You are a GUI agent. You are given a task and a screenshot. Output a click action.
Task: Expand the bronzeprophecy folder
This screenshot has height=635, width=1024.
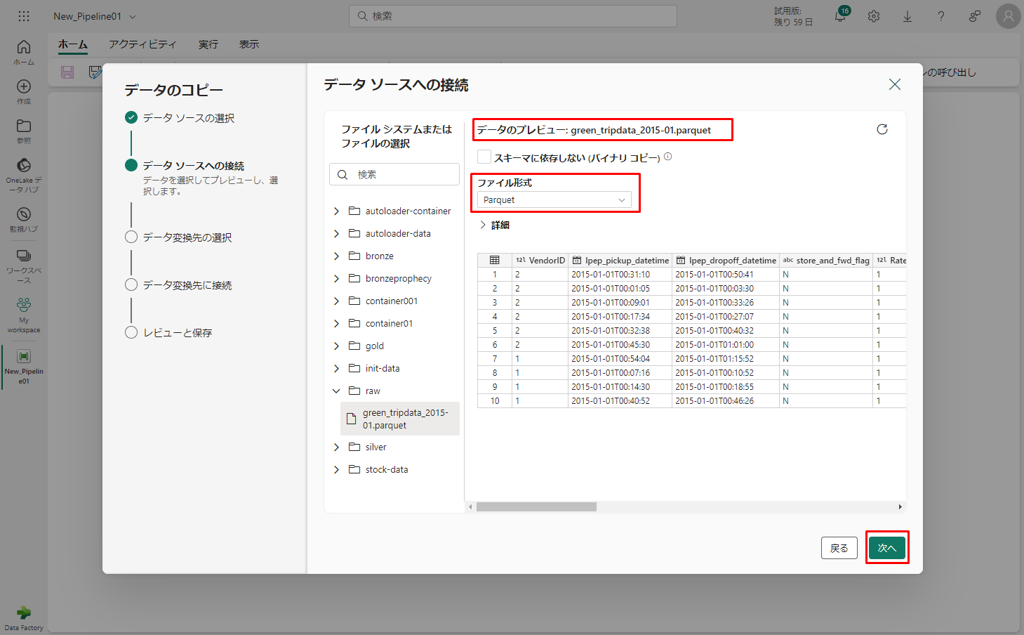coord(336,278)
